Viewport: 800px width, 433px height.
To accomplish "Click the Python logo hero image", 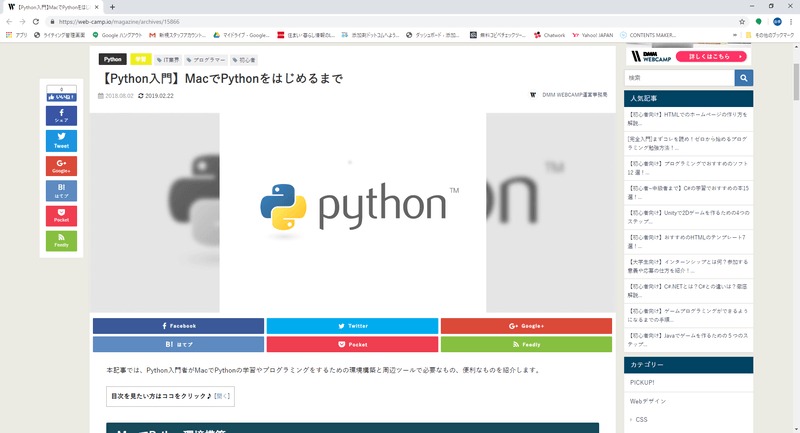I will coord(353,212).
